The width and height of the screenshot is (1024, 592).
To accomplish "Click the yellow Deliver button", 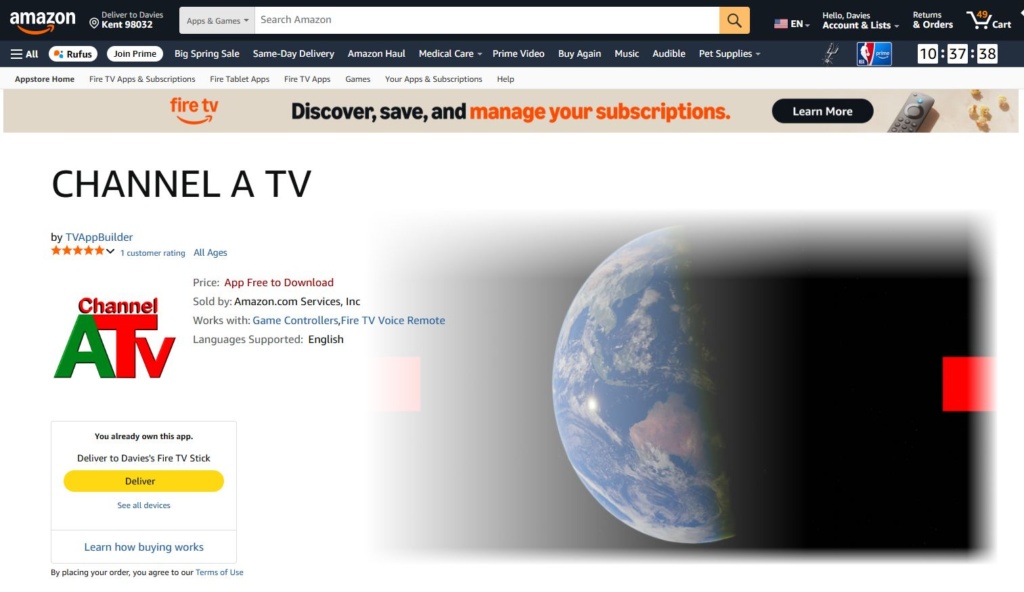I will click(144, 481).
